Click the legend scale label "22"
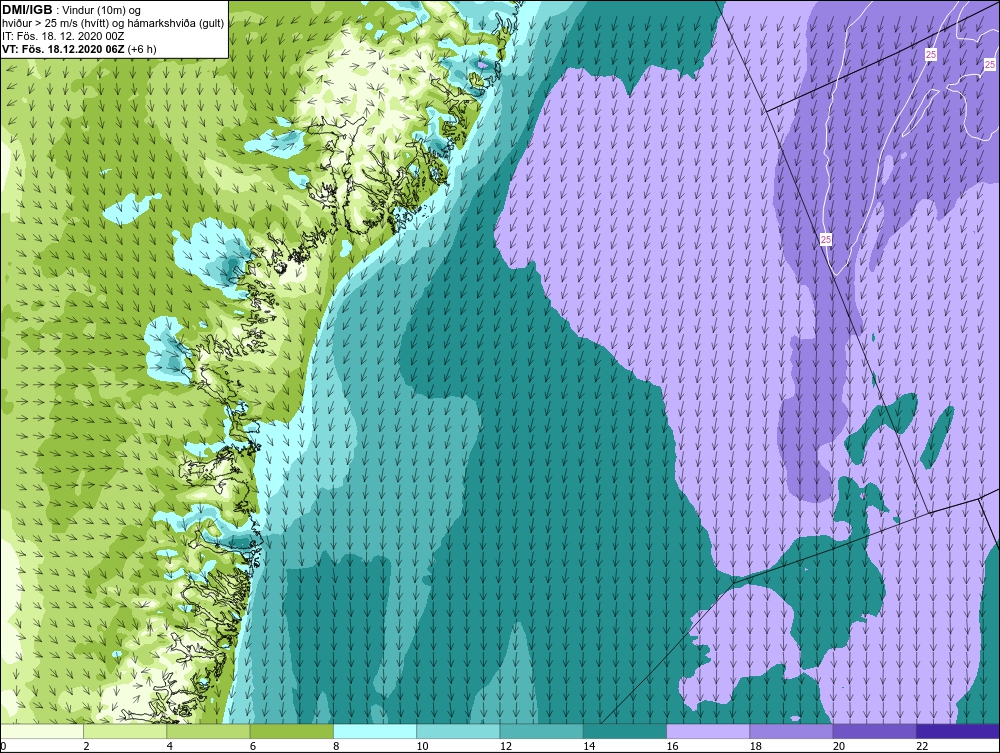The height and width of the screenshot is (753, 1000). pos(922,746)
